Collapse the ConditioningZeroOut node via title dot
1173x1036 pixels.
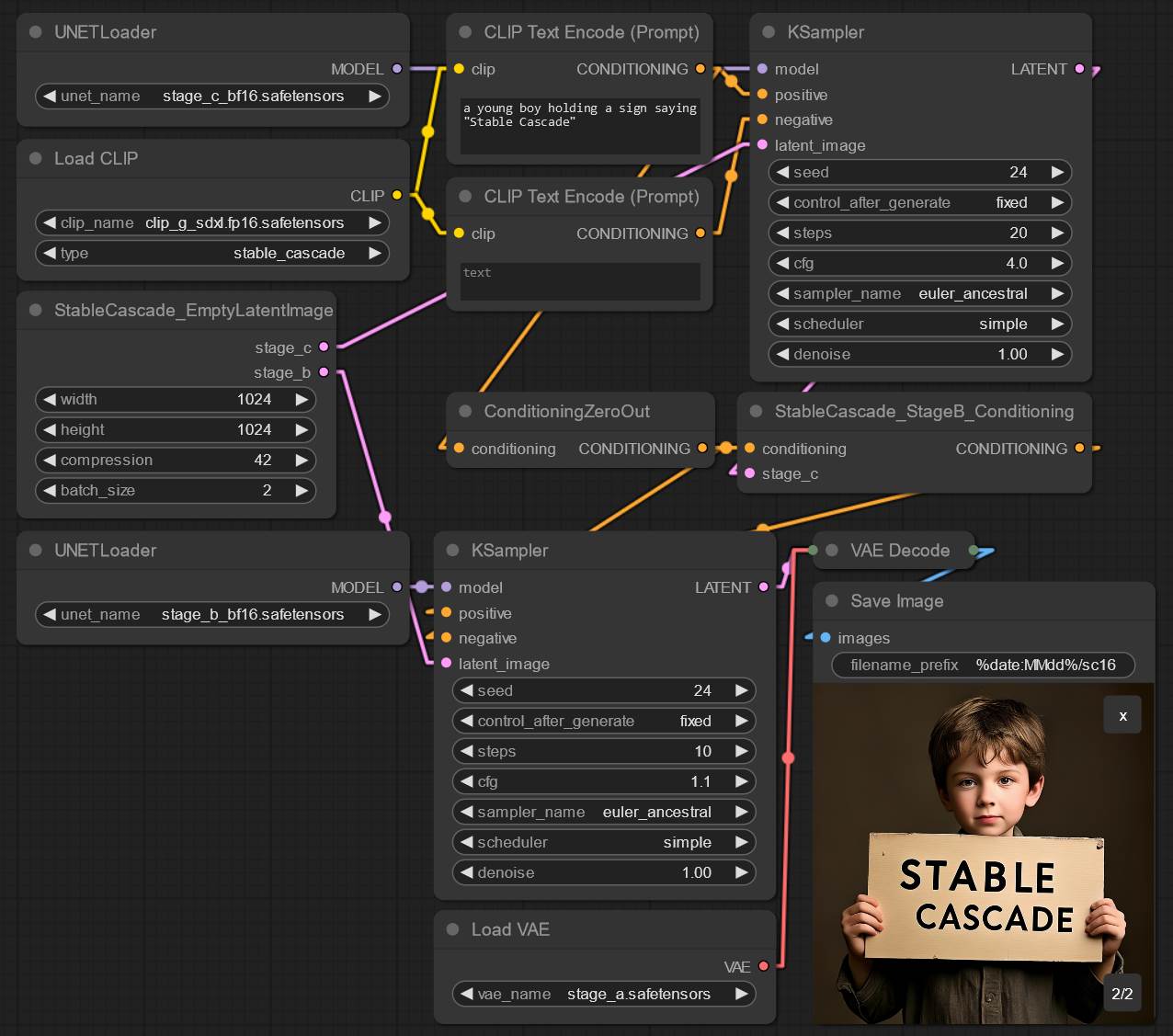pyautogui.click(x=465, y=411)
